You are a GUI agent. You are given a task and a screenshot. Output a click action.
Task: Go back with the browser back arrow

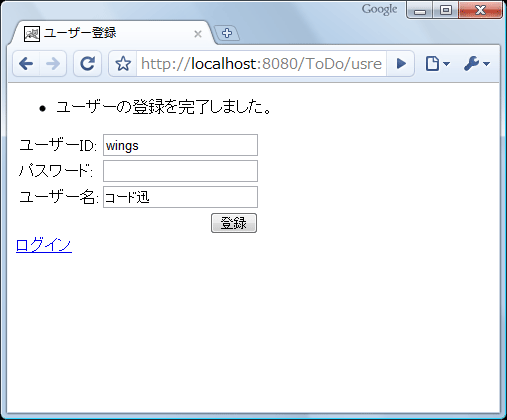26,63
